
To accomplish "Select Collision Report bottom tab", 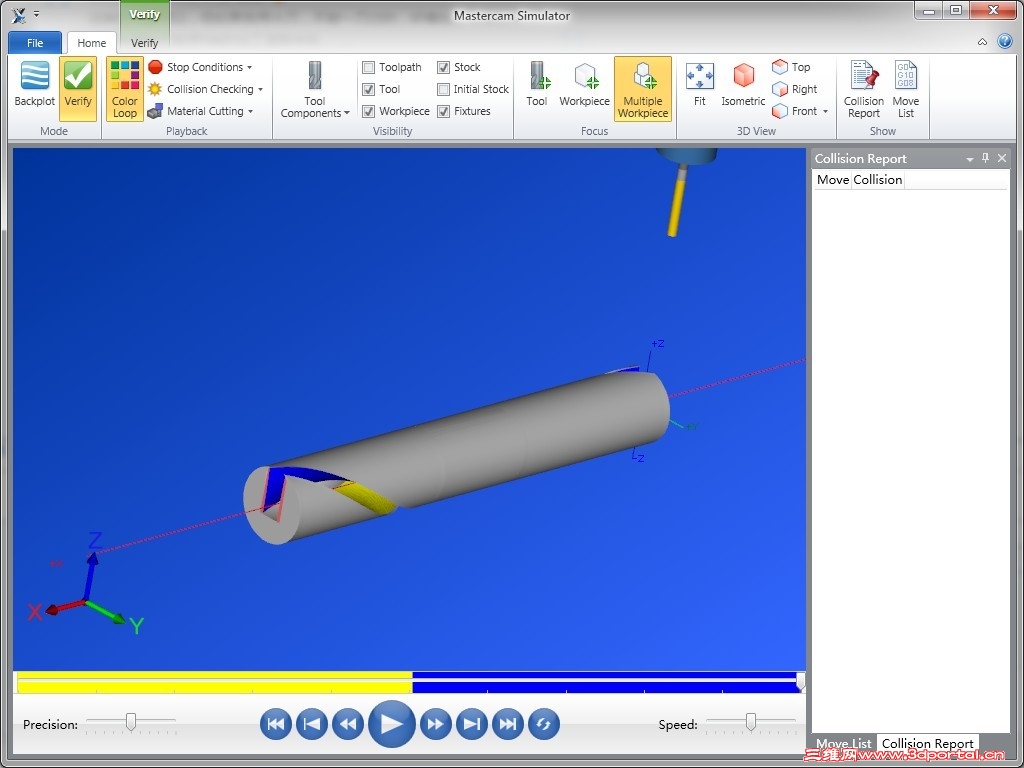I will coord(927,743).
